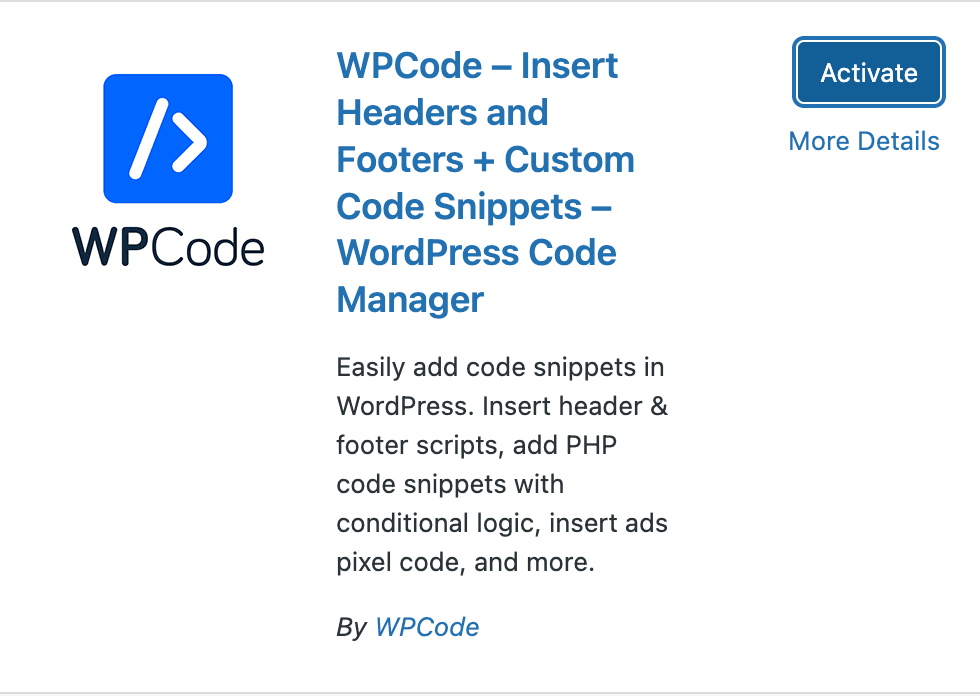
Task: Click "Headers and" in the plugin title
Action: (x=442, y=112)
